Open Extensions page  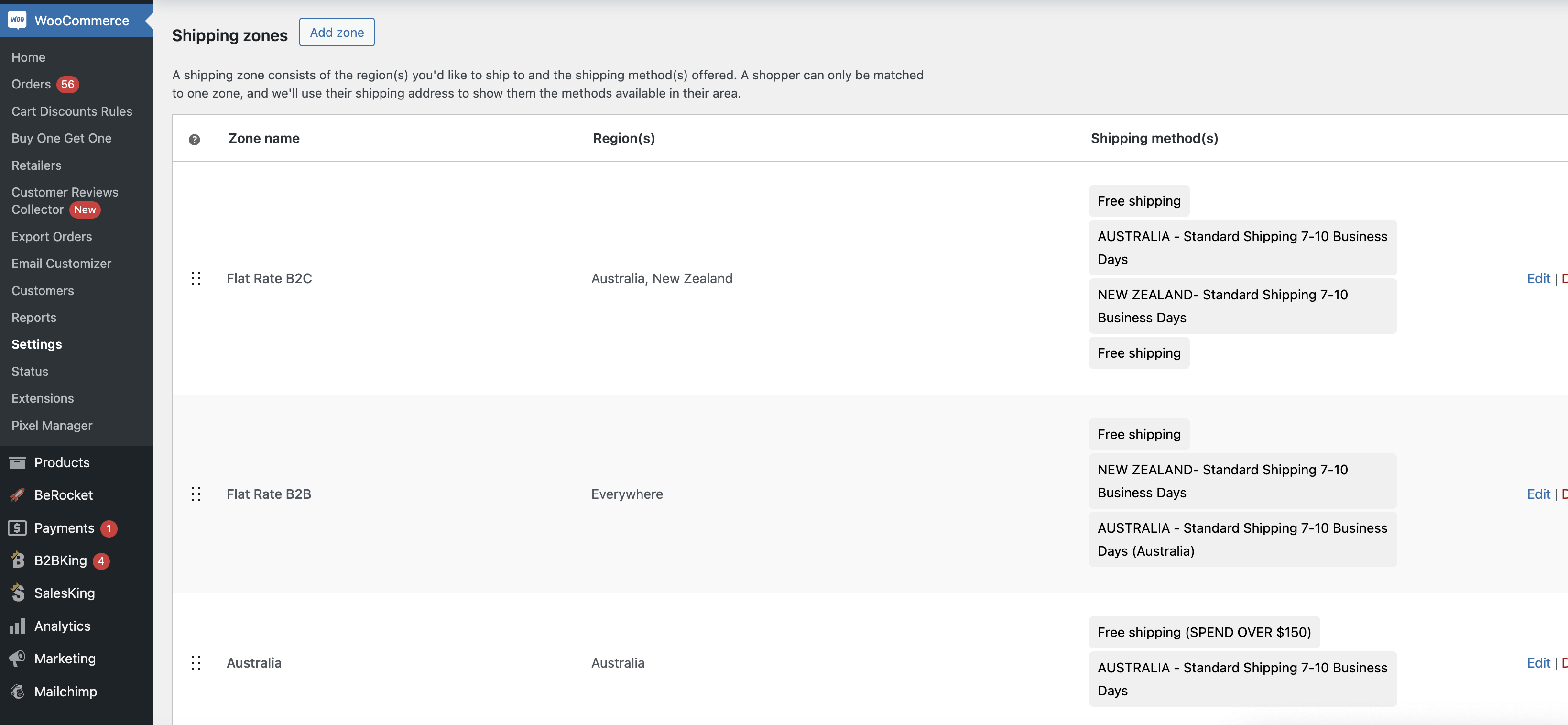tap(43, 398)
